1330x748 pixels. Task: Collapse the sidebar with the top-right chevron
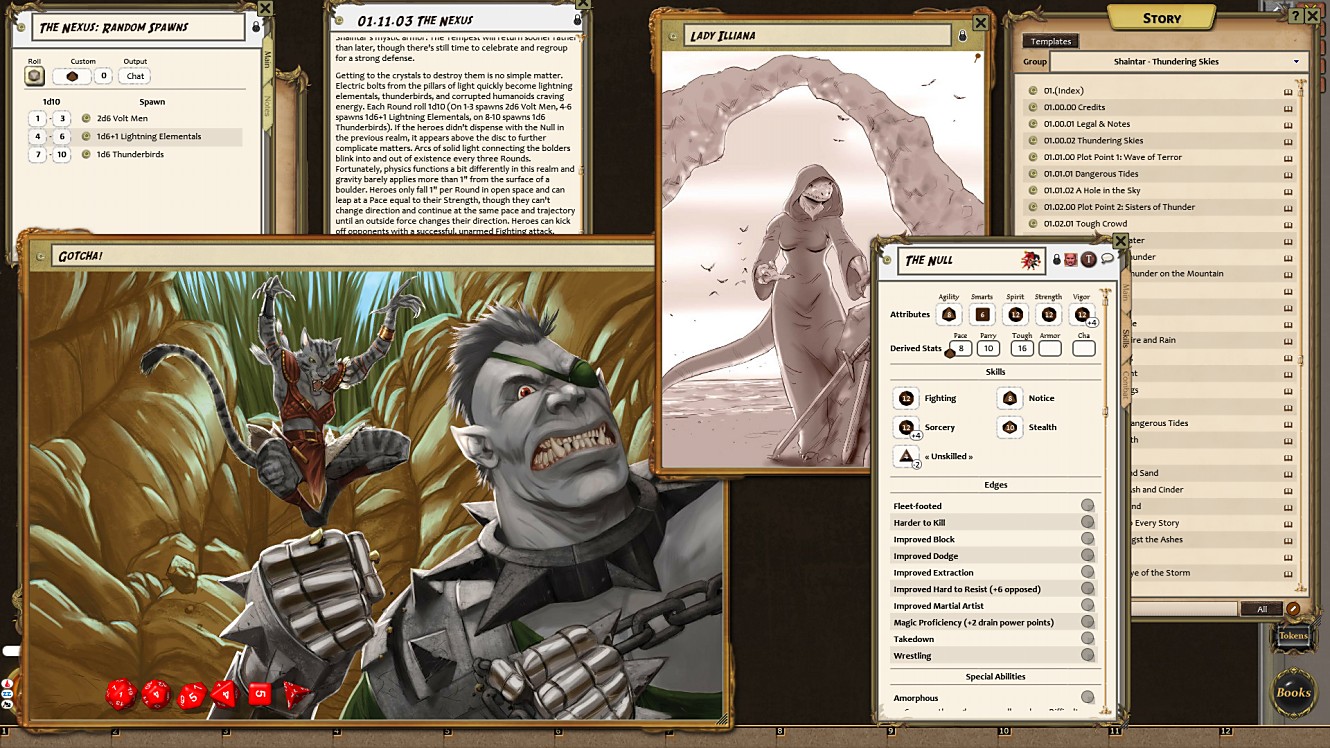coord(1312,16)
